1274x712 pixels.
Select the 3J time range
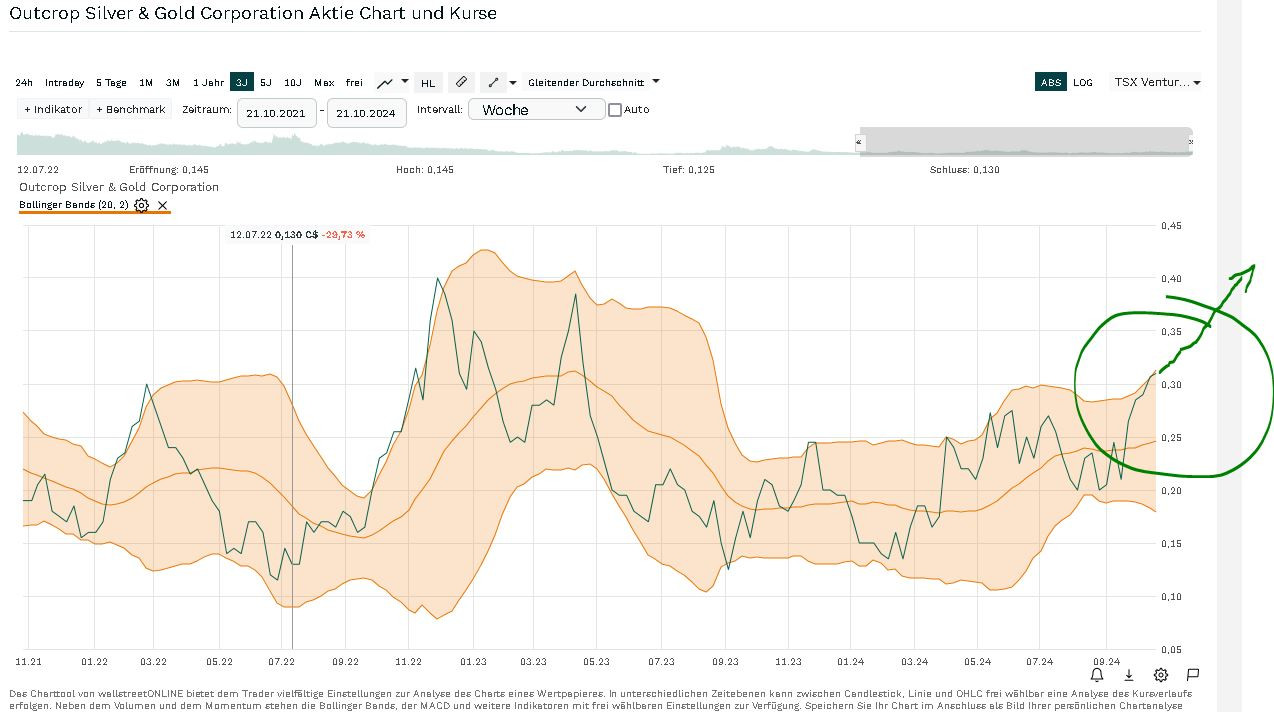241,82
